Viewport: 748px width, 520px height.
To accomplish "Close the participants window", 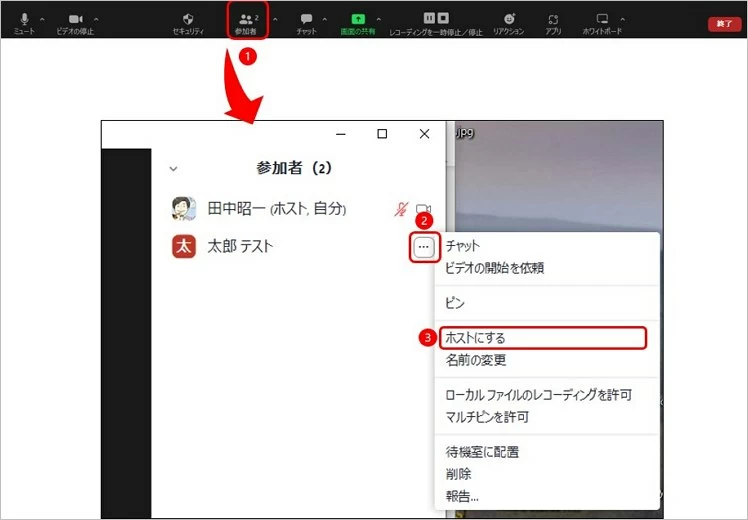I will (425, 134).
